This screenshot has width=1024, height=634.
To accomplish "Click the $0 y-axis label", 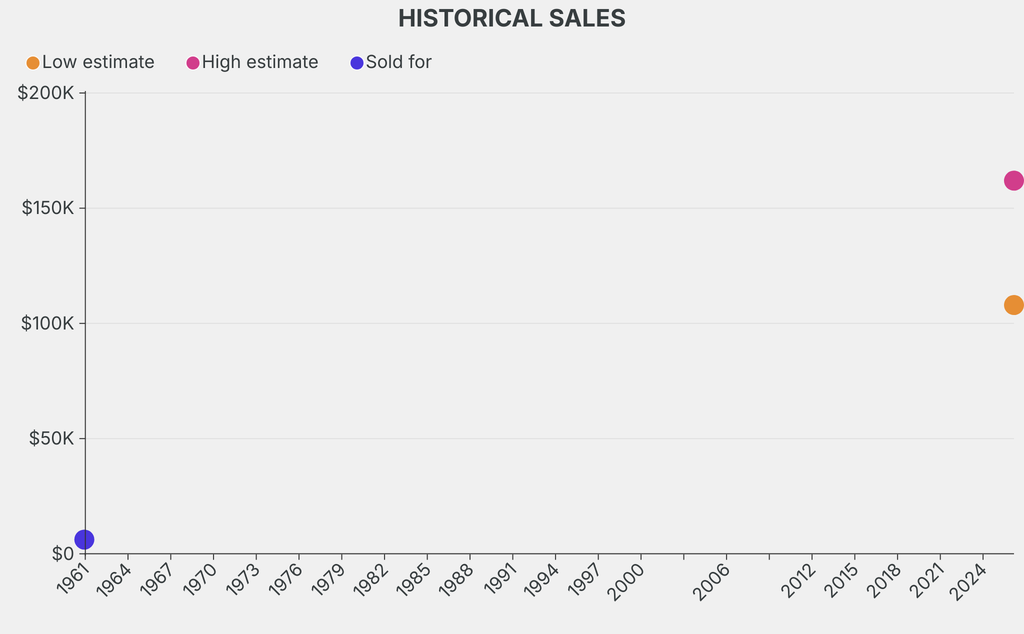I will [63, 554].
